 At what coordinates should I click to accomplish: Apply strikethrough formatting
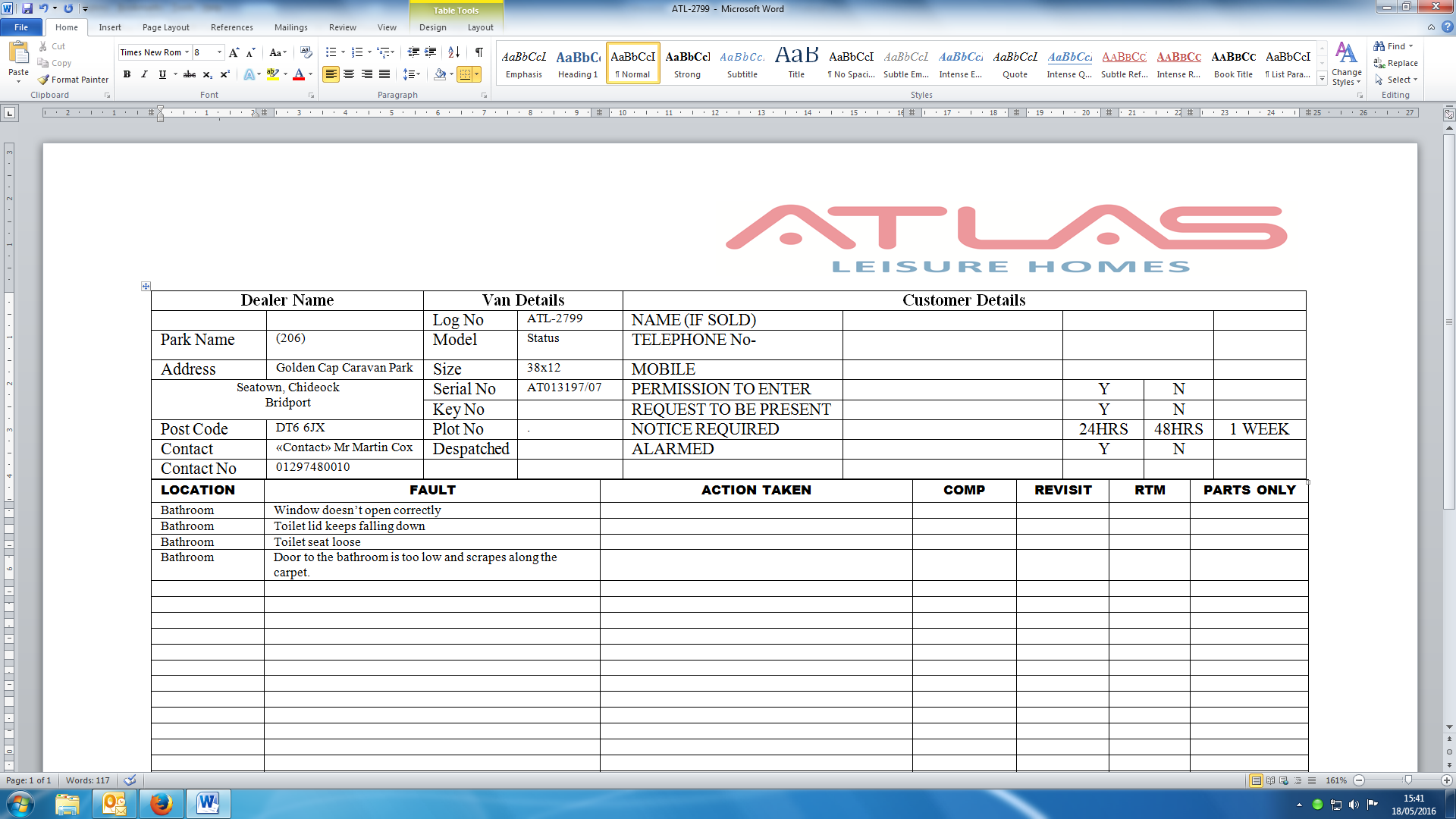click(x=190, y=74)
